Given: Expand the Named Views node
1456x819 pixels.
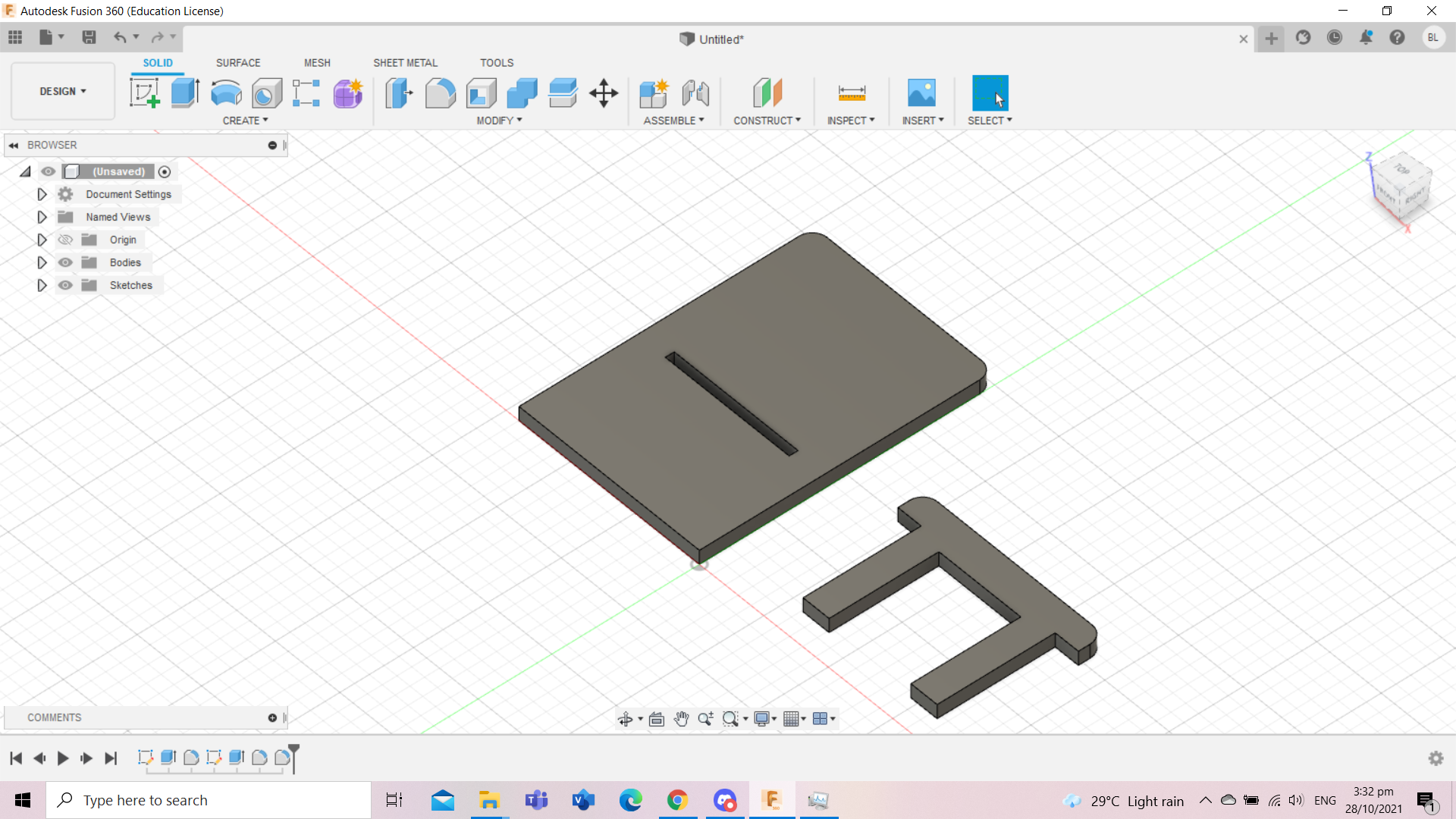Looking at the screenshot, I should click(x=42, y=217).
